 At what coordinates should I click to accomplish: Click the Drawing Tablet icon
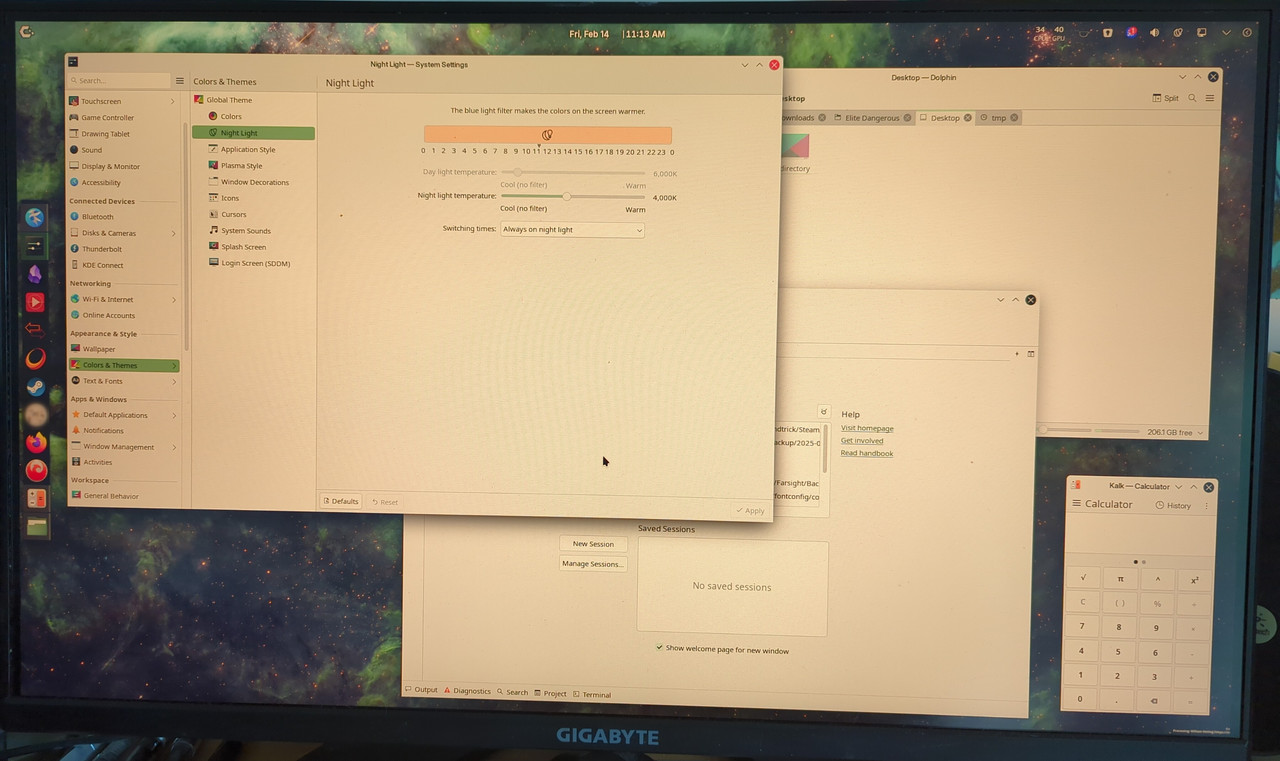(x=74, y=134)
